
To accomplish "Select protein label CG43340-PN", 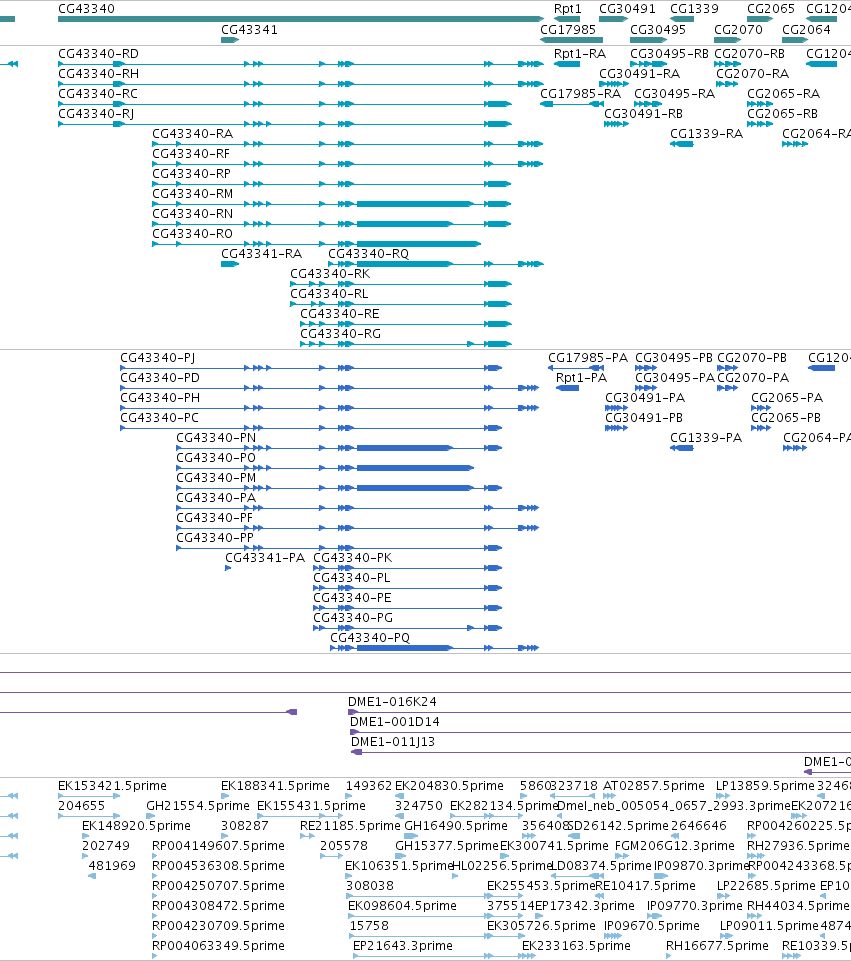I will [216, 438].
